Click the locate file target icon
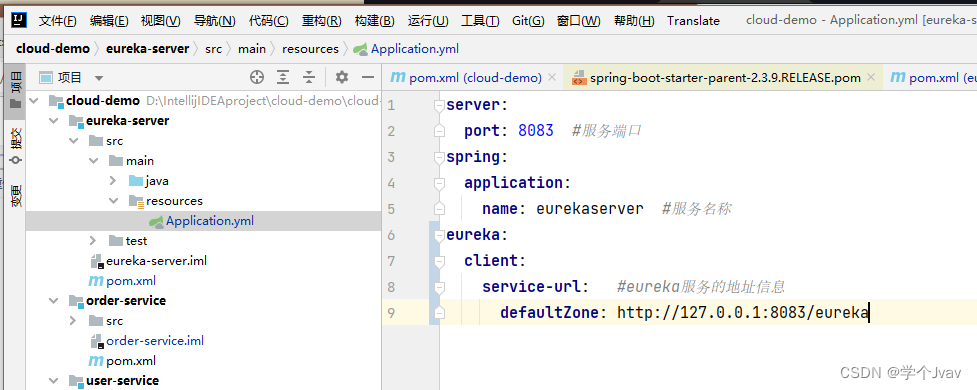Viewport: 977px width, 390px height. 257,77
